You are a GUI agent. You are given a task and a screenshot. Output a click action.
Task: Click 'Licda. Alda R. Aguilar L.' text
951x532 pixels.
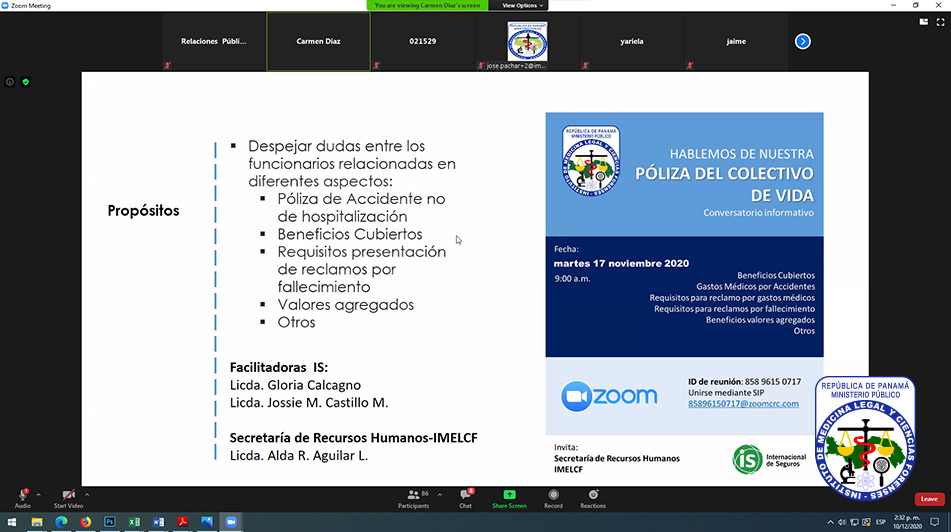click(298, 456)
